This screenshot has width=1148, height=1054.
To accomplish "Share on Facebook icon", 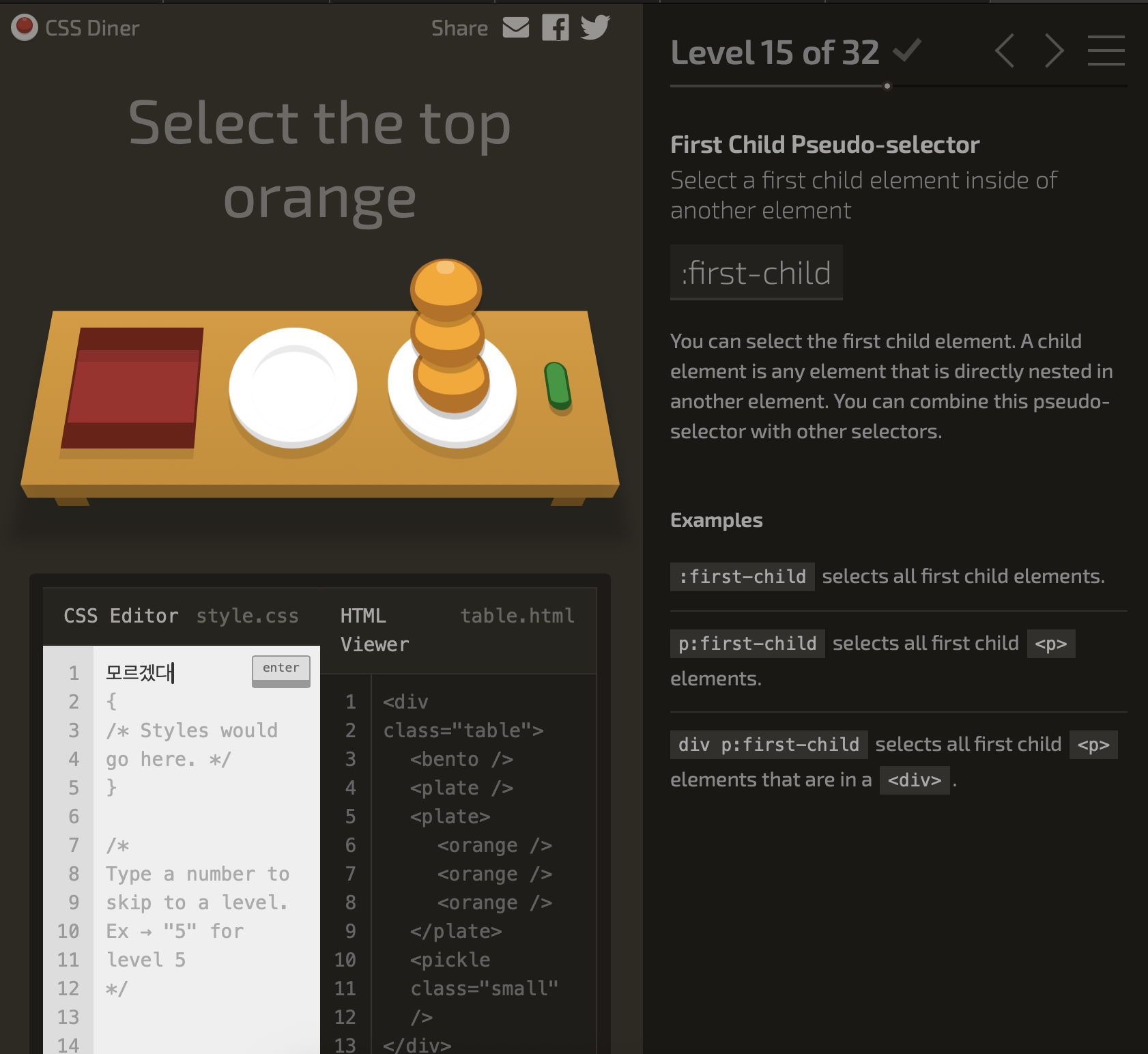I will [x=555, y=28].
